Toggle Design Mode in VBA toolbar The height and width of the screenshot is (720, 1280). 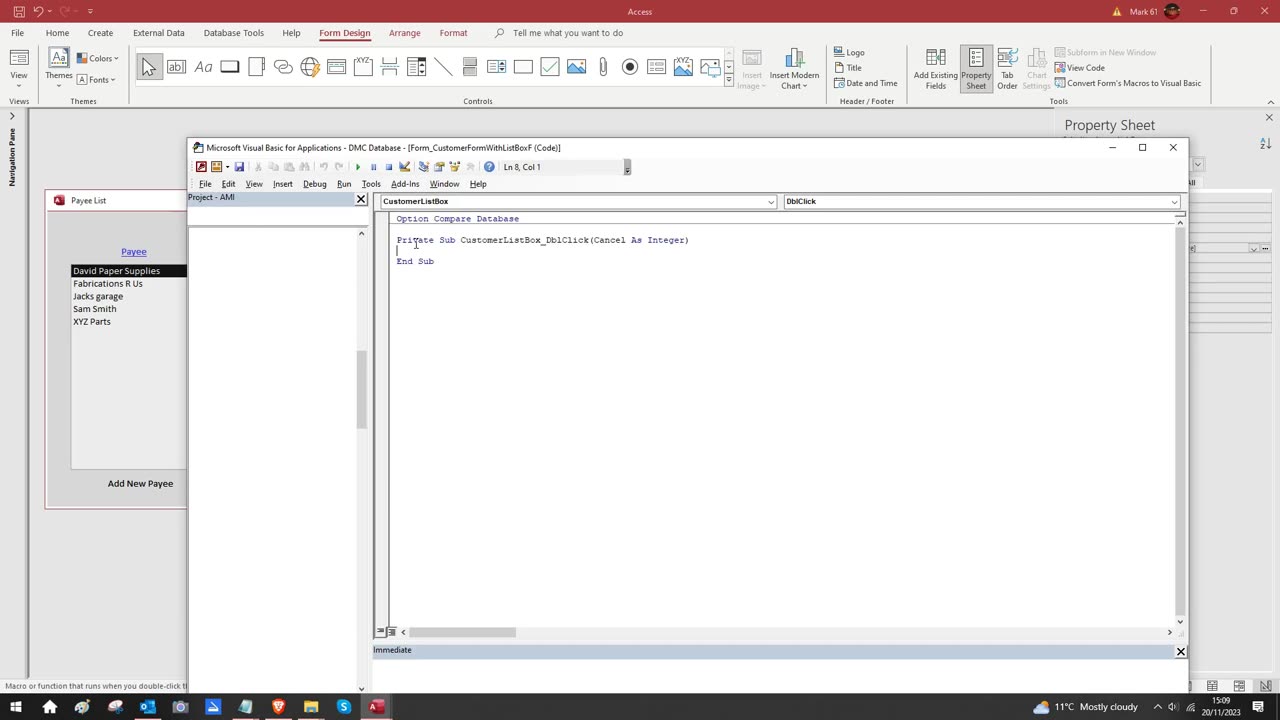pyautogui.click(x=404, y=167)
